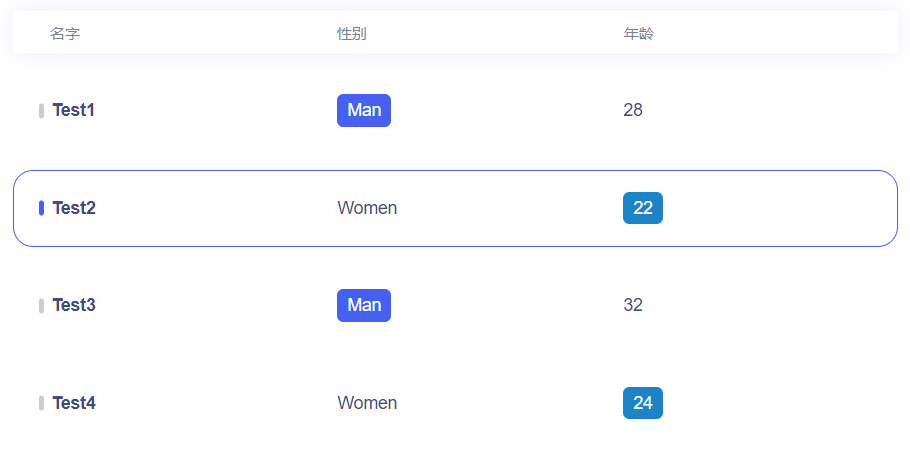Click the blue 24 age badge

tap(643, 403)
